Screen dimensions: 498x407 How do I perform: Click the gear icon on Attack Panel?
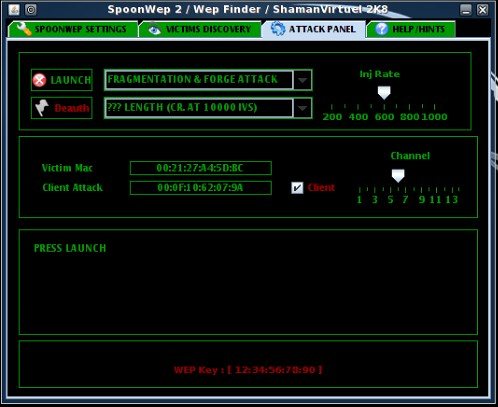(x=278, y=29)
